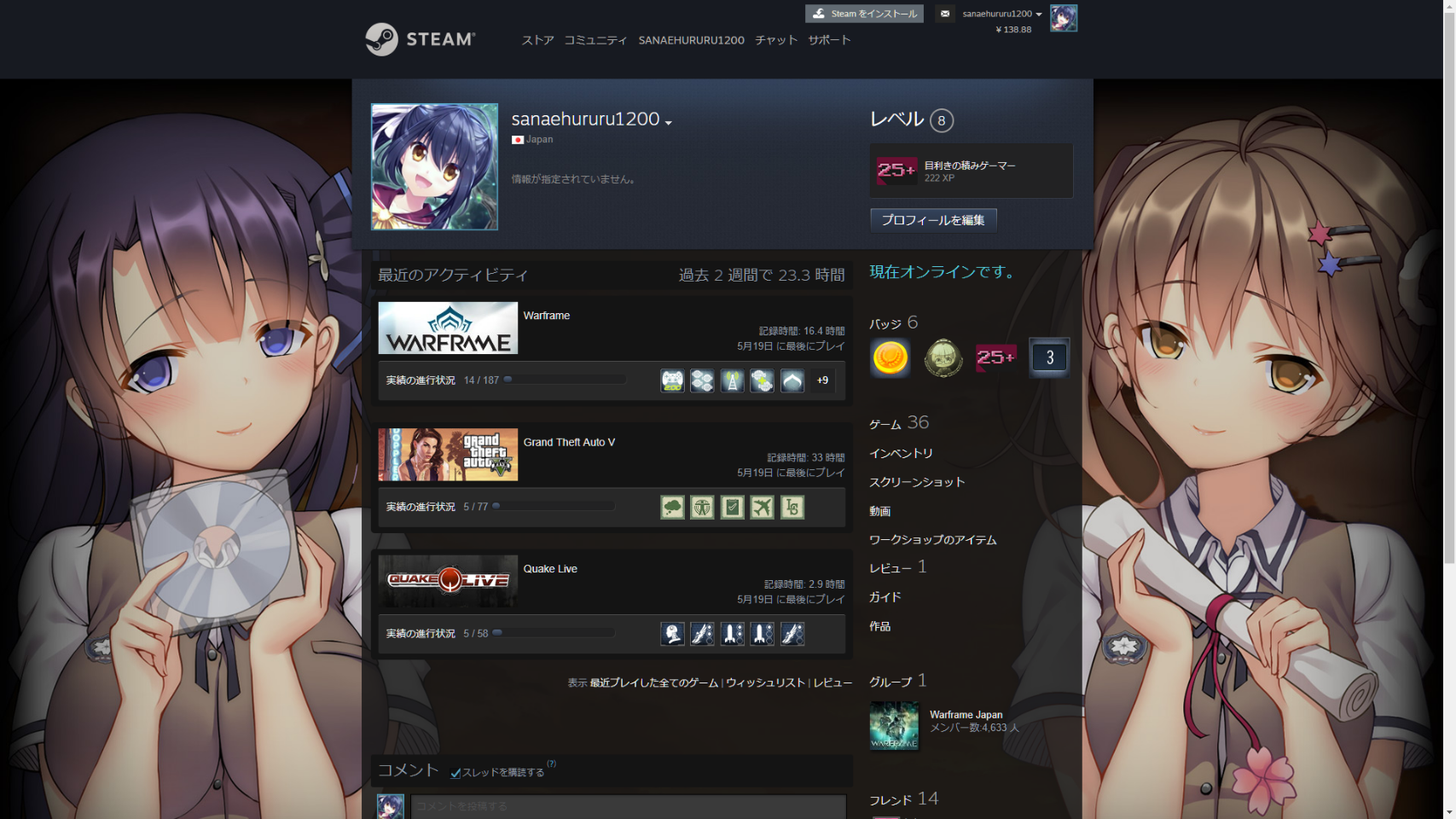
Task: Click the comment input field
Action: [628, 806]
